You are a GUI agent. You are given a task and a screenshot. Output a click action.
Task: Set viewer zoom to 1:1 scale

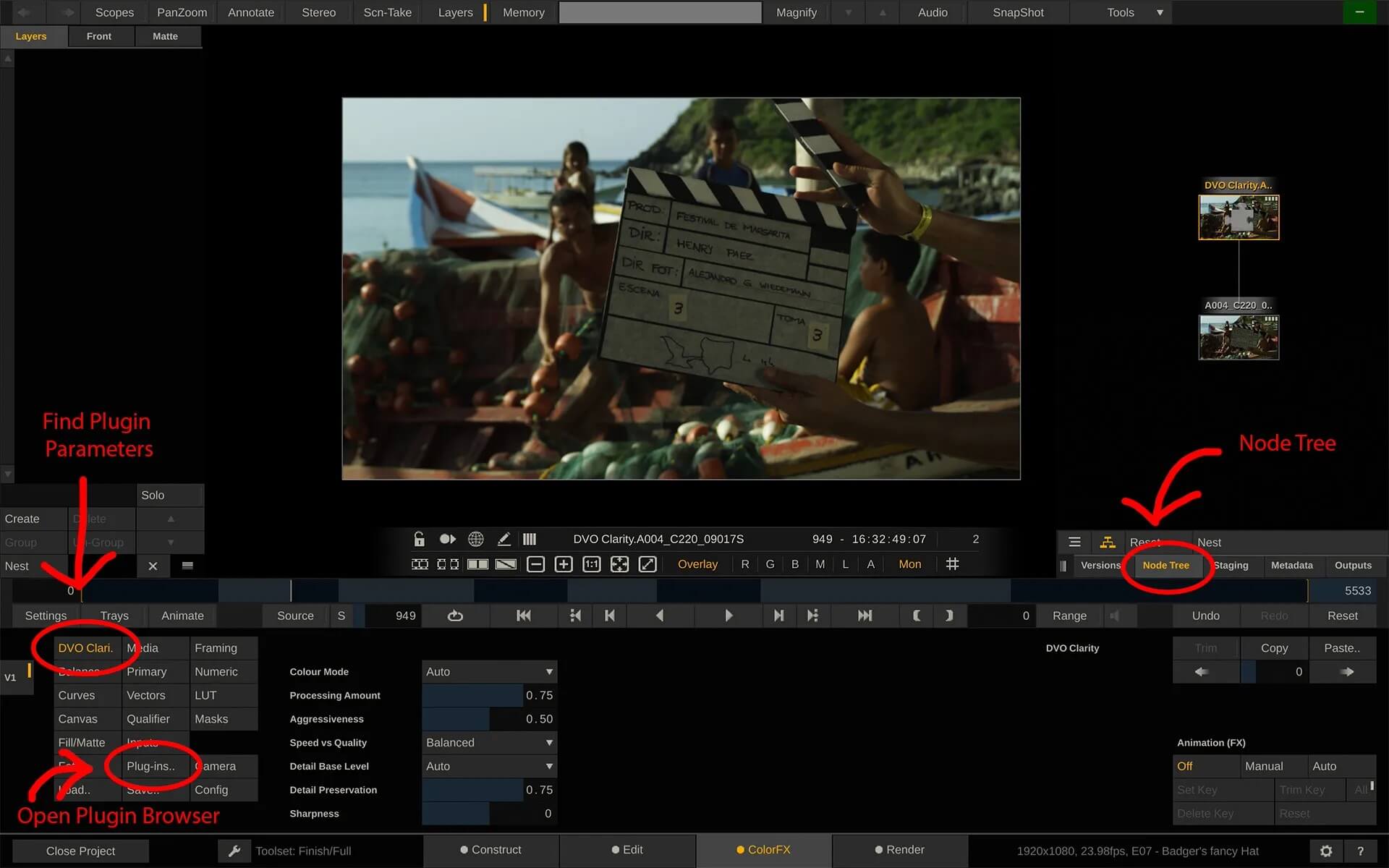[x=591, y=564]
